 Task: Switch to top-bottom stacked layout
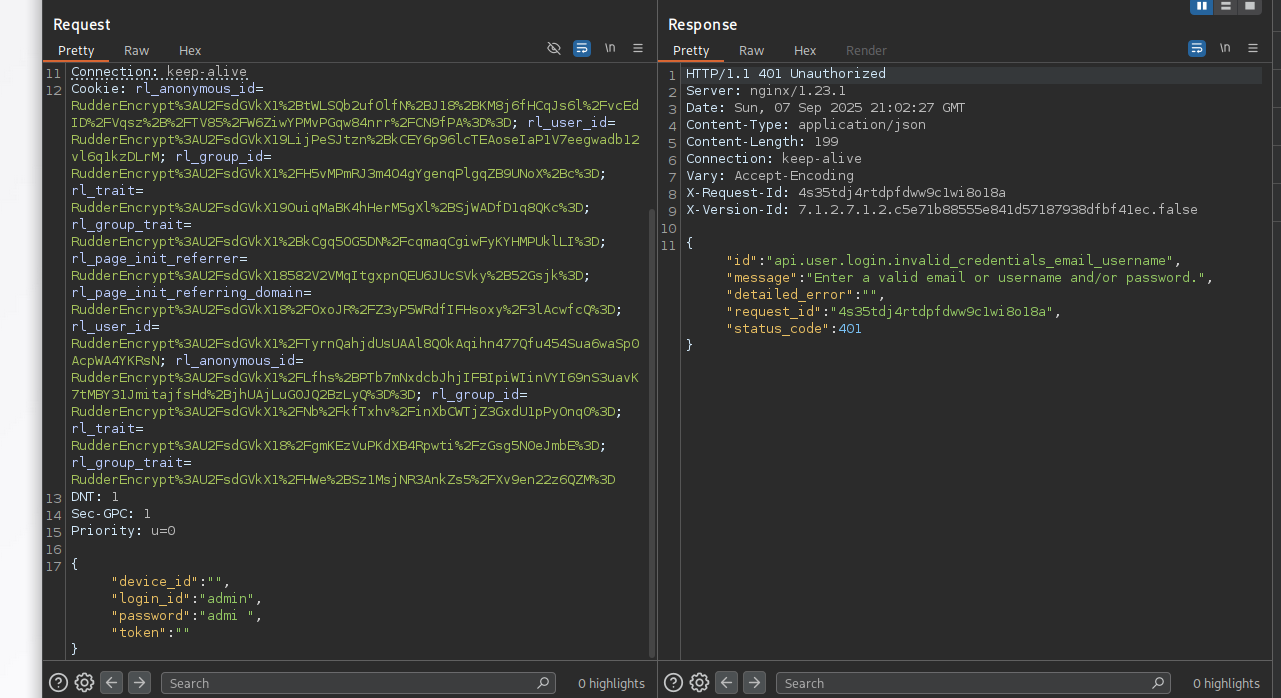click(1225, 6)
